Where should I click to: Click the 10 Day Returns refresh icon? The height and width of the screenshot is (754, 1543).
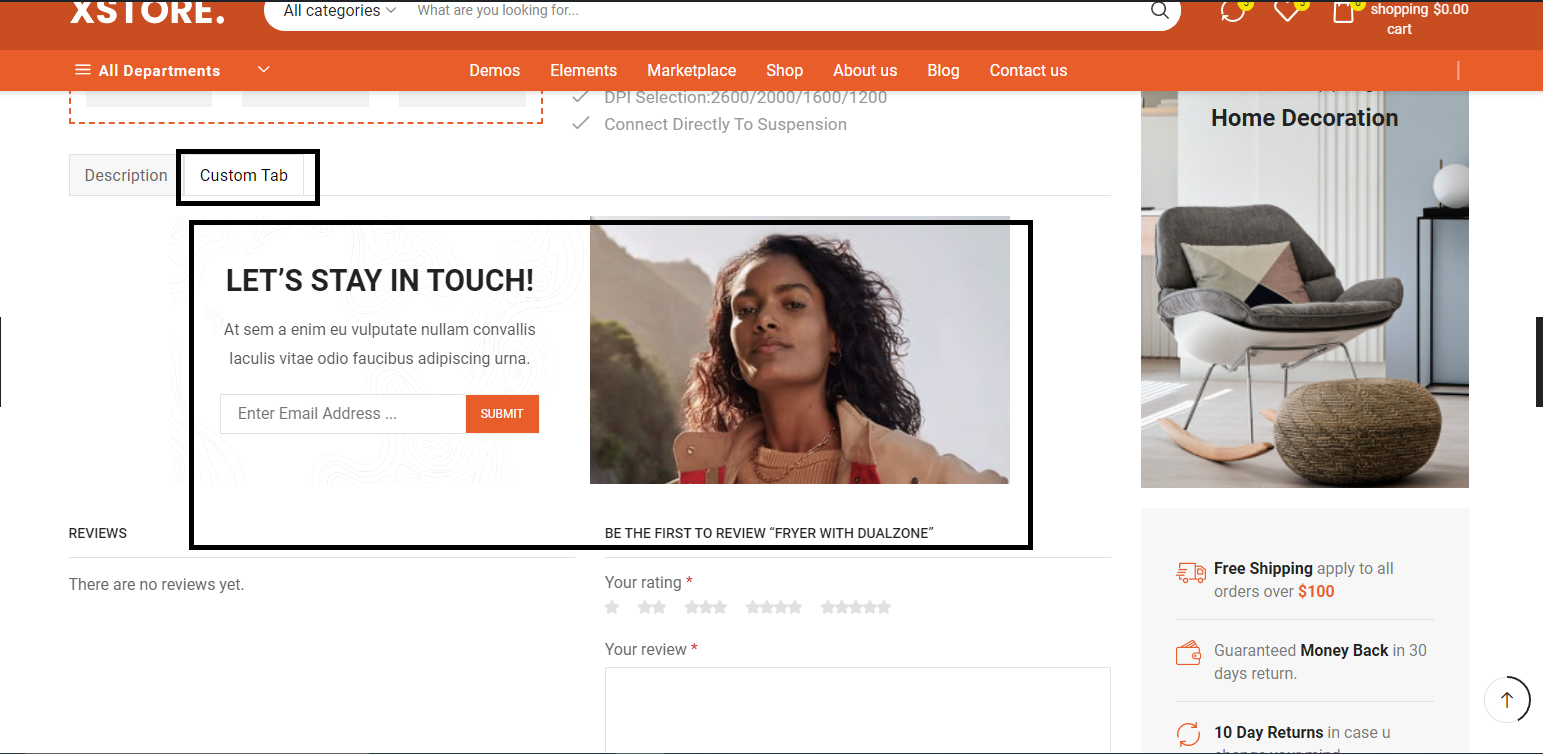[1188, 734]
